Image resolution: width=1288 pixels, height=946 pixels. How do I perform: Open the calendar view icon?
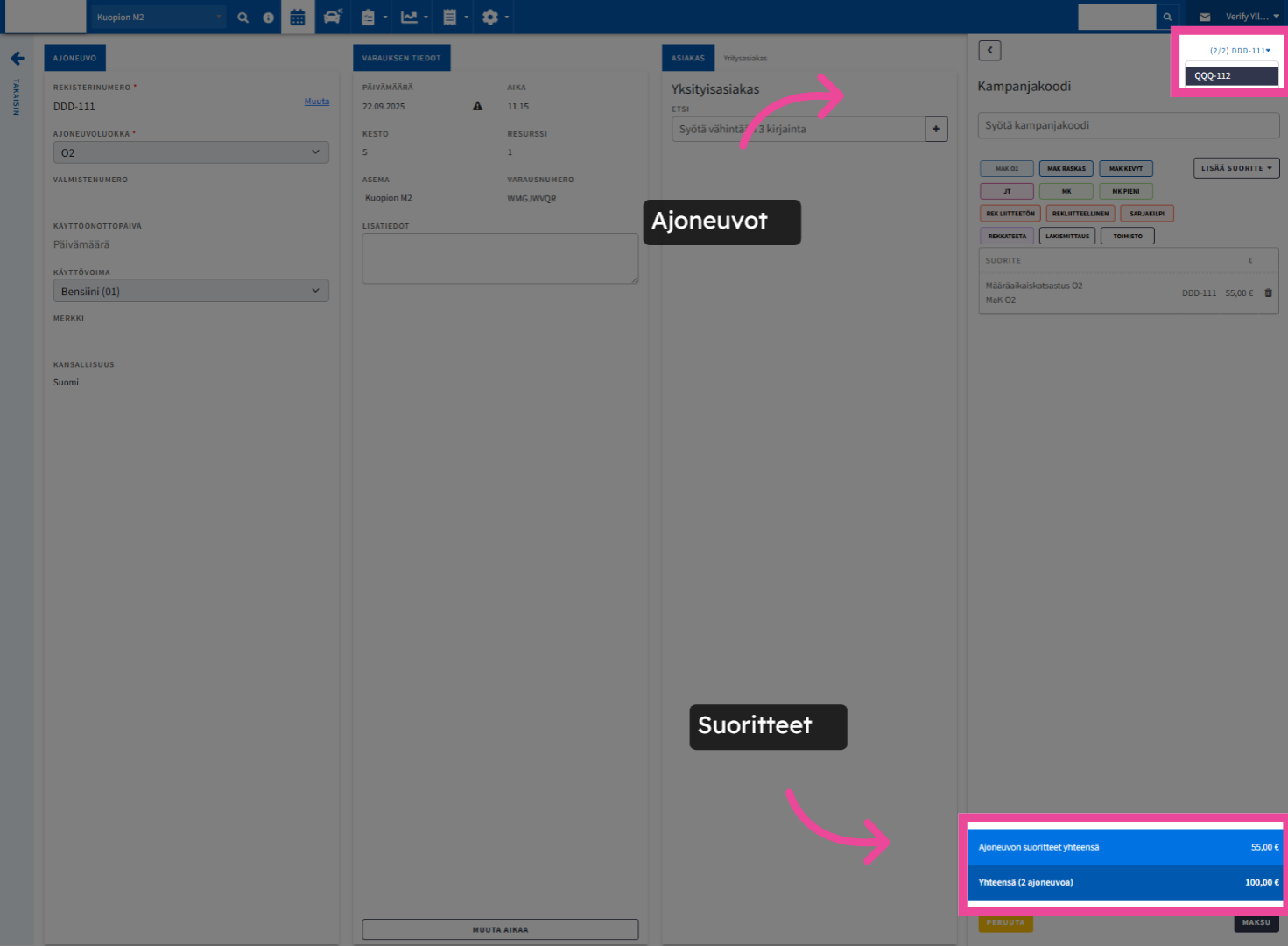click(298, 18)
